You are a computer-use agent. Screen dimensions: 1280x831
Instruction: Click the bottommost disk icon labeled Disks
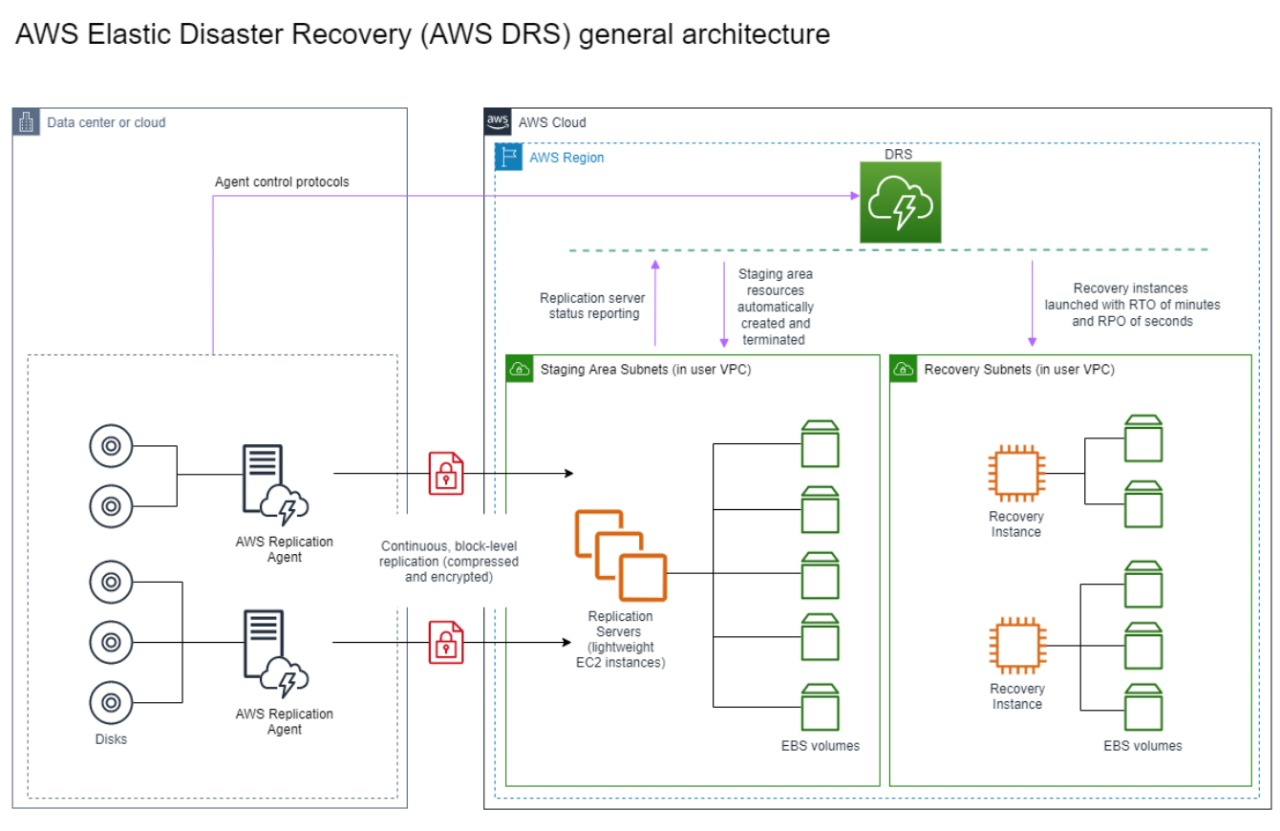tap(110, 701)
